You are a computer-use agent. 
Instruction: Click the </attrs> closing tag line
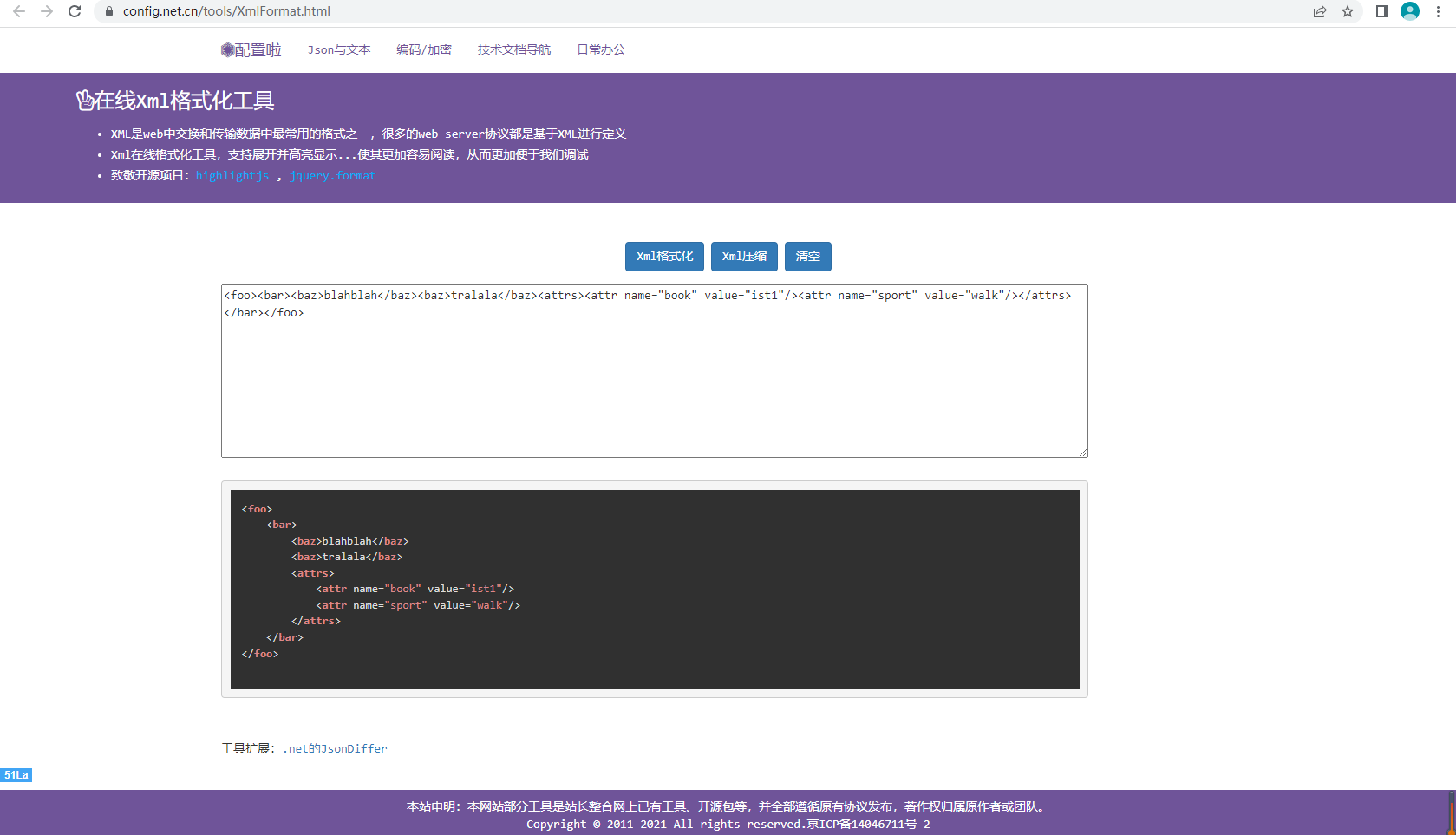tap(316, 621)
